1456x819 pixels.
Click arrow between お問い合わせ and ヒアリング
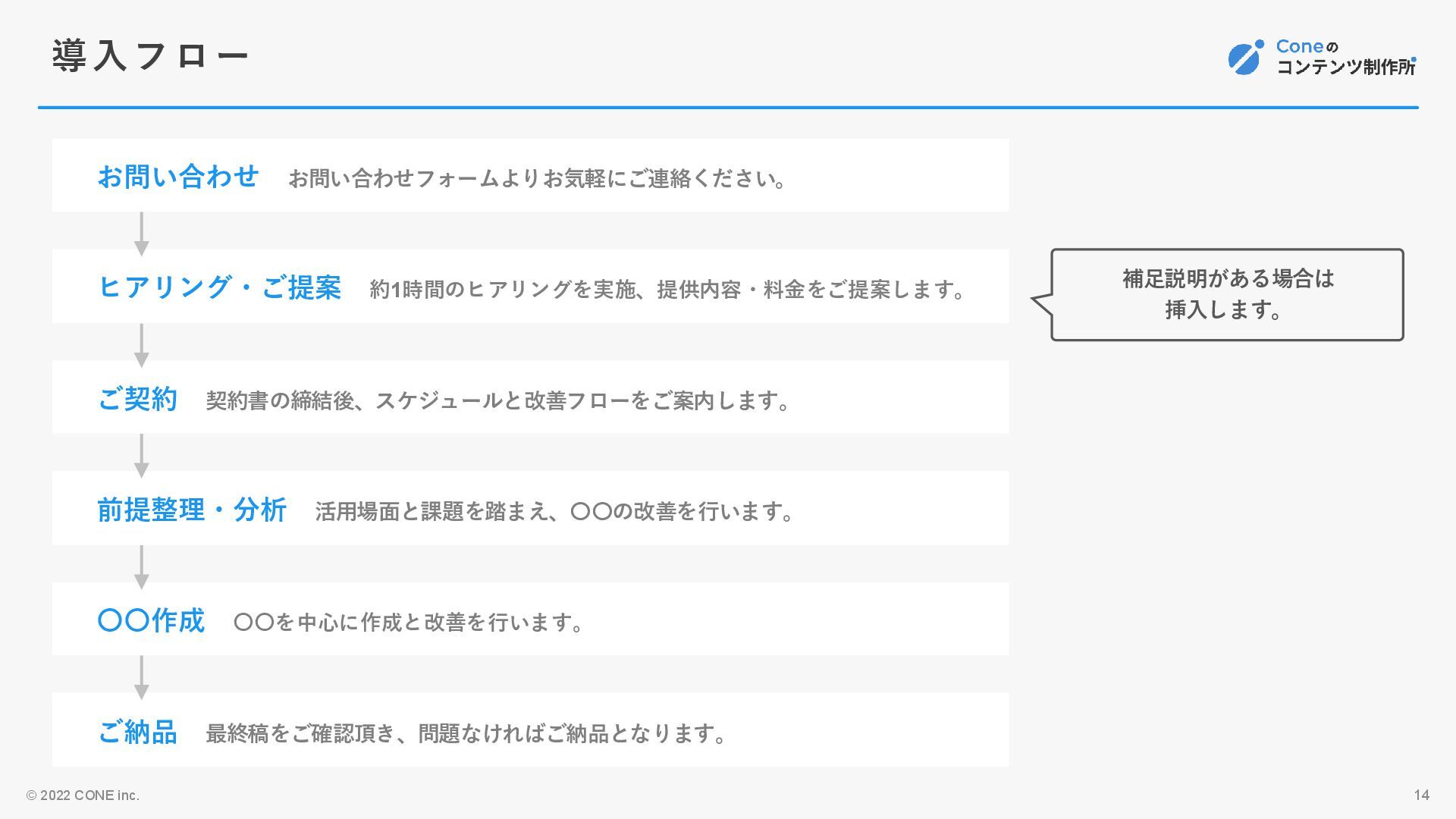pyautogui.click(x=141, y=234)
